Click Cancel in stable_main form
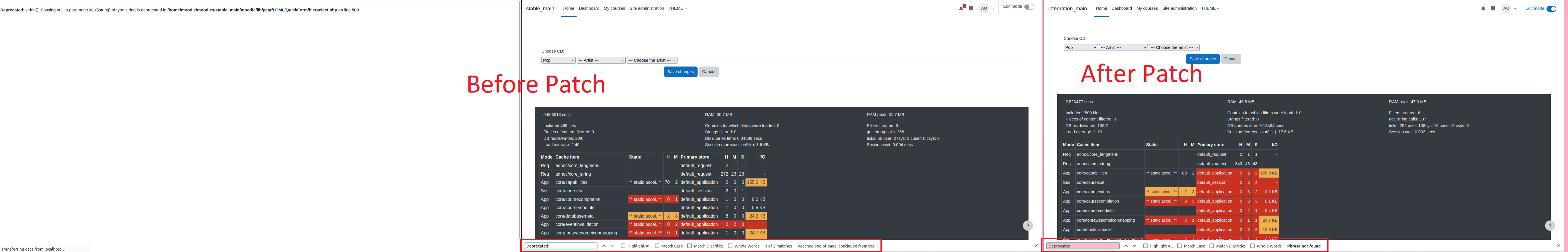 [x=708, y=72]
